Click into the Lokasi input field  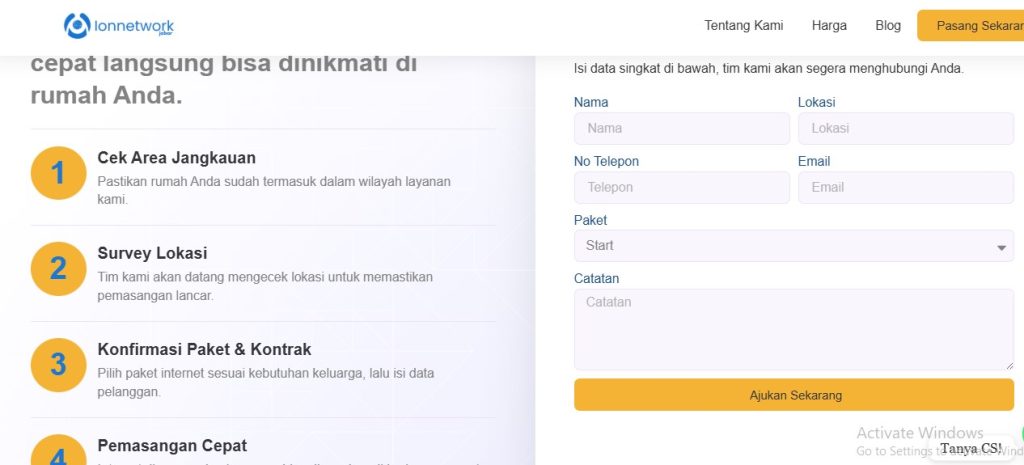point(905,128)
